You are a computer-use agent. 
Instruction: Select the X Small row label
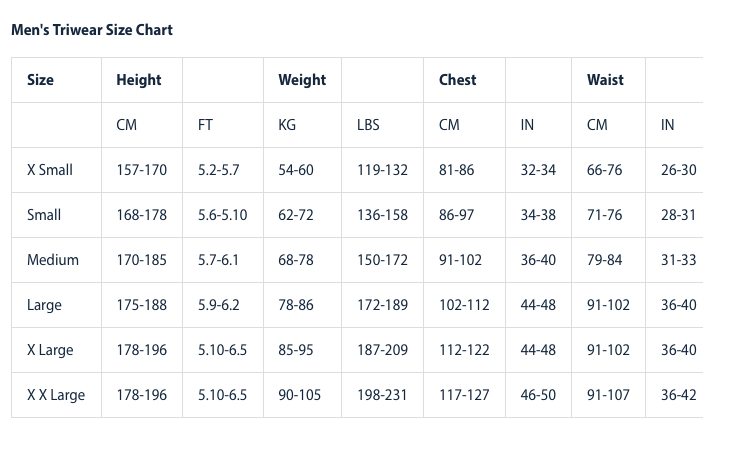coord(50,170)
